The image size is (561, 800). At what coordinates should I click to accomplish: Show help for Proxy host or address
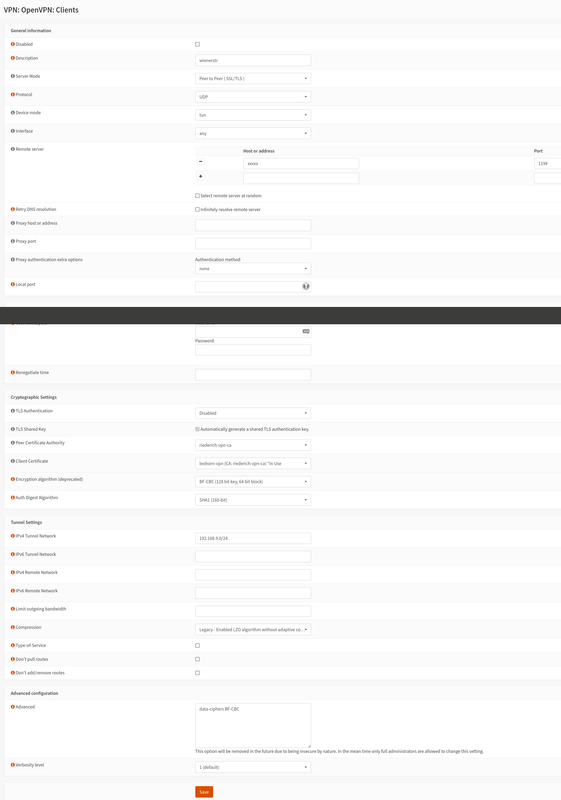(13, 223)
